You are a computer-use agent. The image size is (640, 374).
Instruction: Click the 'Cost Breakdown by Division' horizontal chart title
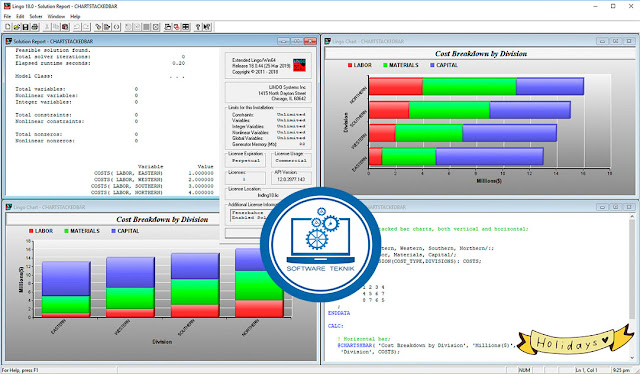[x=481, y=53]
